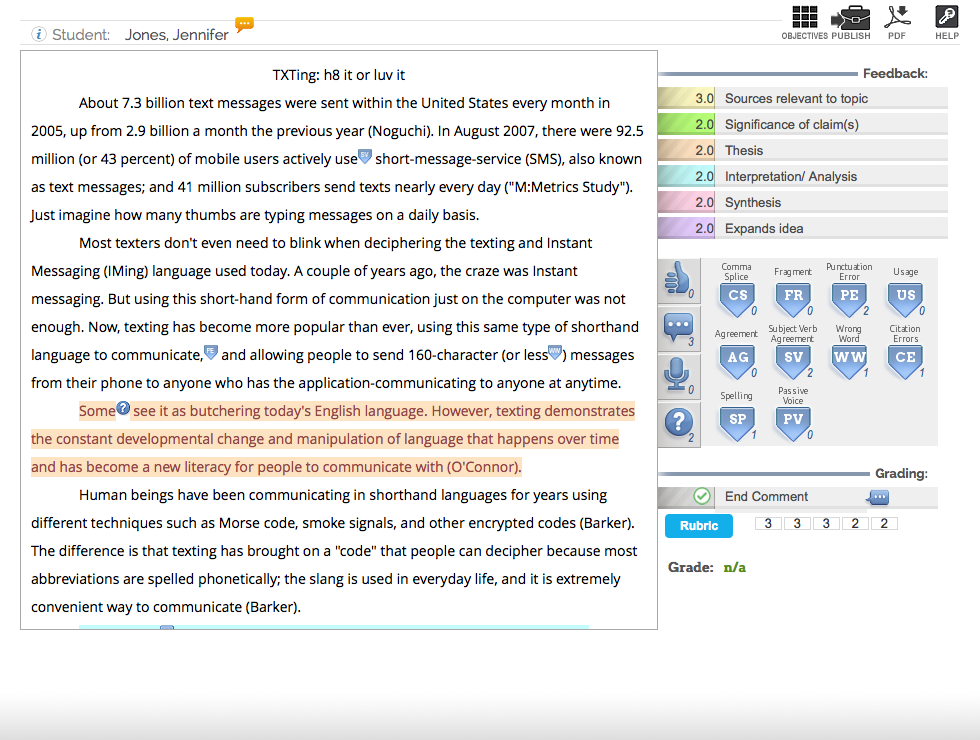Image resolution: width=980 pixels, height=740 pixels.
Task: Open the comment bubble feedback tool
Action: 679,331
